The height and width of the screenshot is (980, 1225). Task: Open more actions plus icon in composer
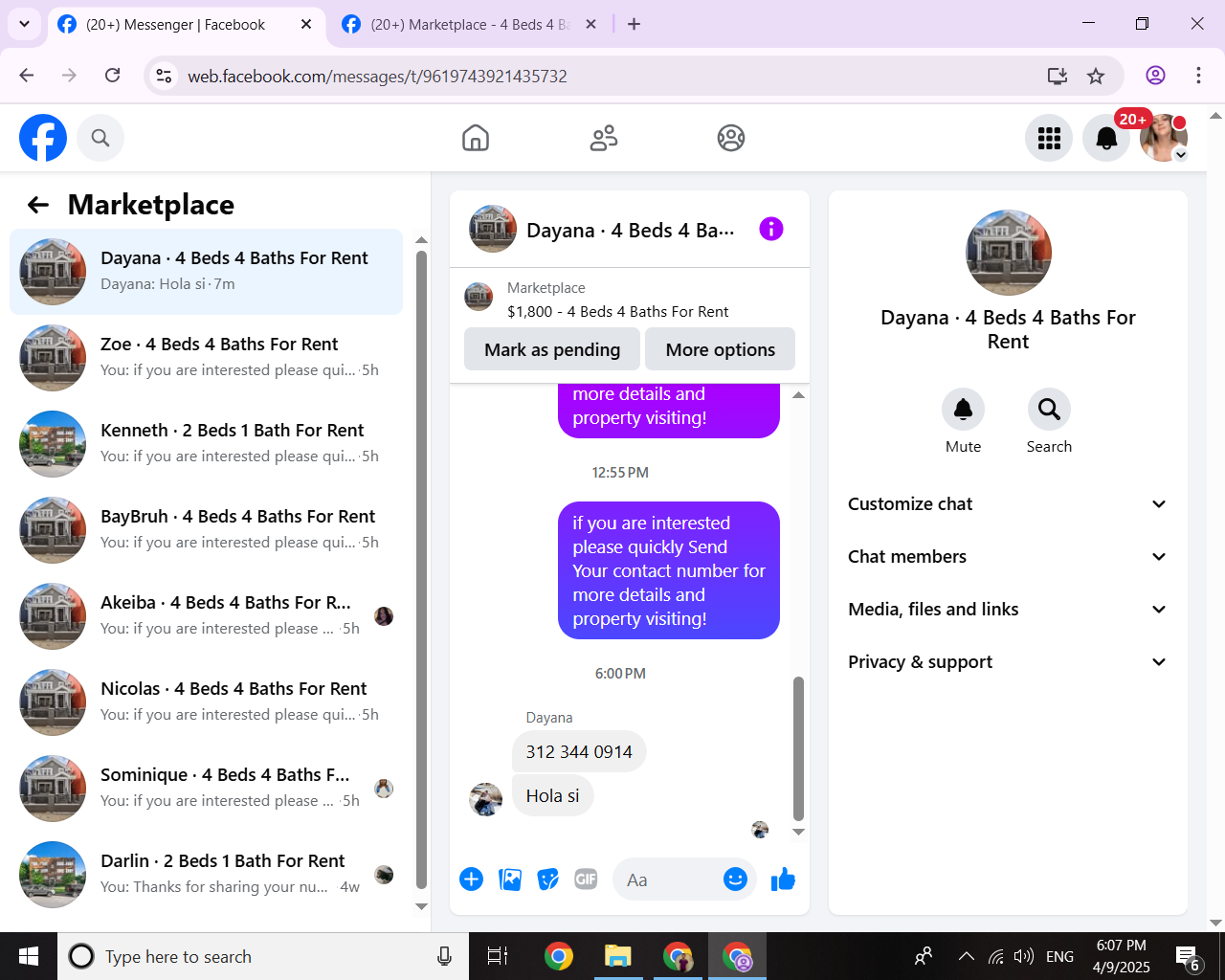(x=472, y=880)
